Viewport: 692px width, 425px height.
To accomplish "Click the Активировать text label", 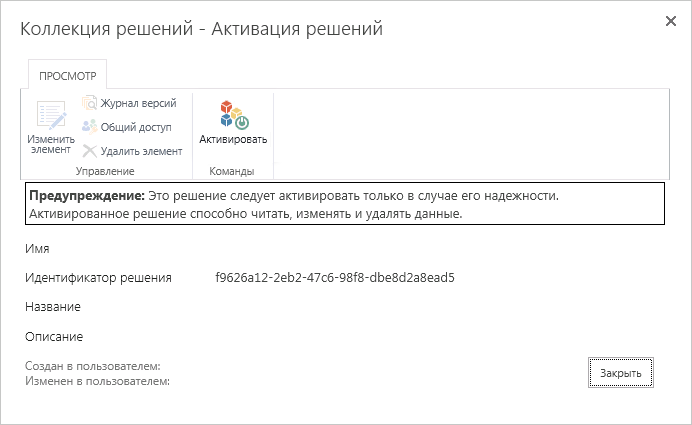I will click(x=233, y=139).
